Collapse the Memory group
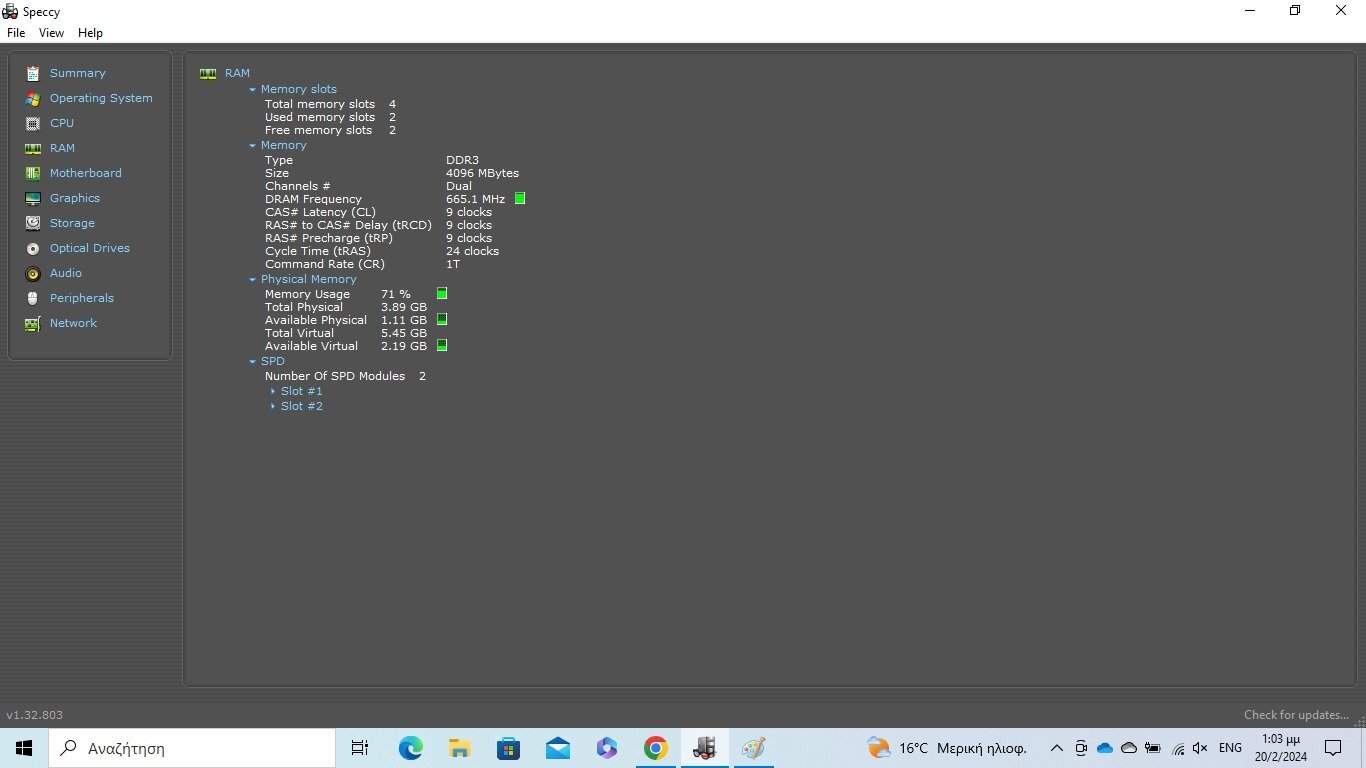Viewport: 1366px width, 768px height. click(253, 145)
